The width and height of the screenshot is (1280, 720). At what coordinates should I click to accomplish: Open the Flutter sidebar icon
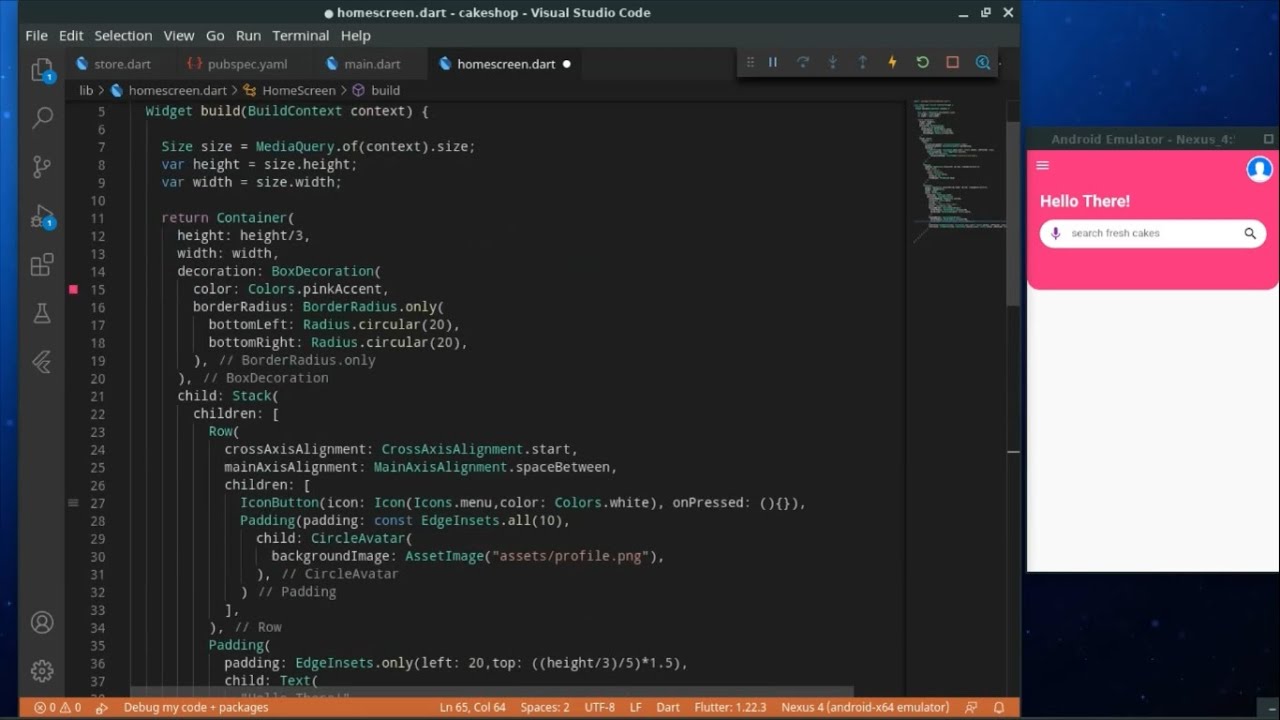point(42,361)
